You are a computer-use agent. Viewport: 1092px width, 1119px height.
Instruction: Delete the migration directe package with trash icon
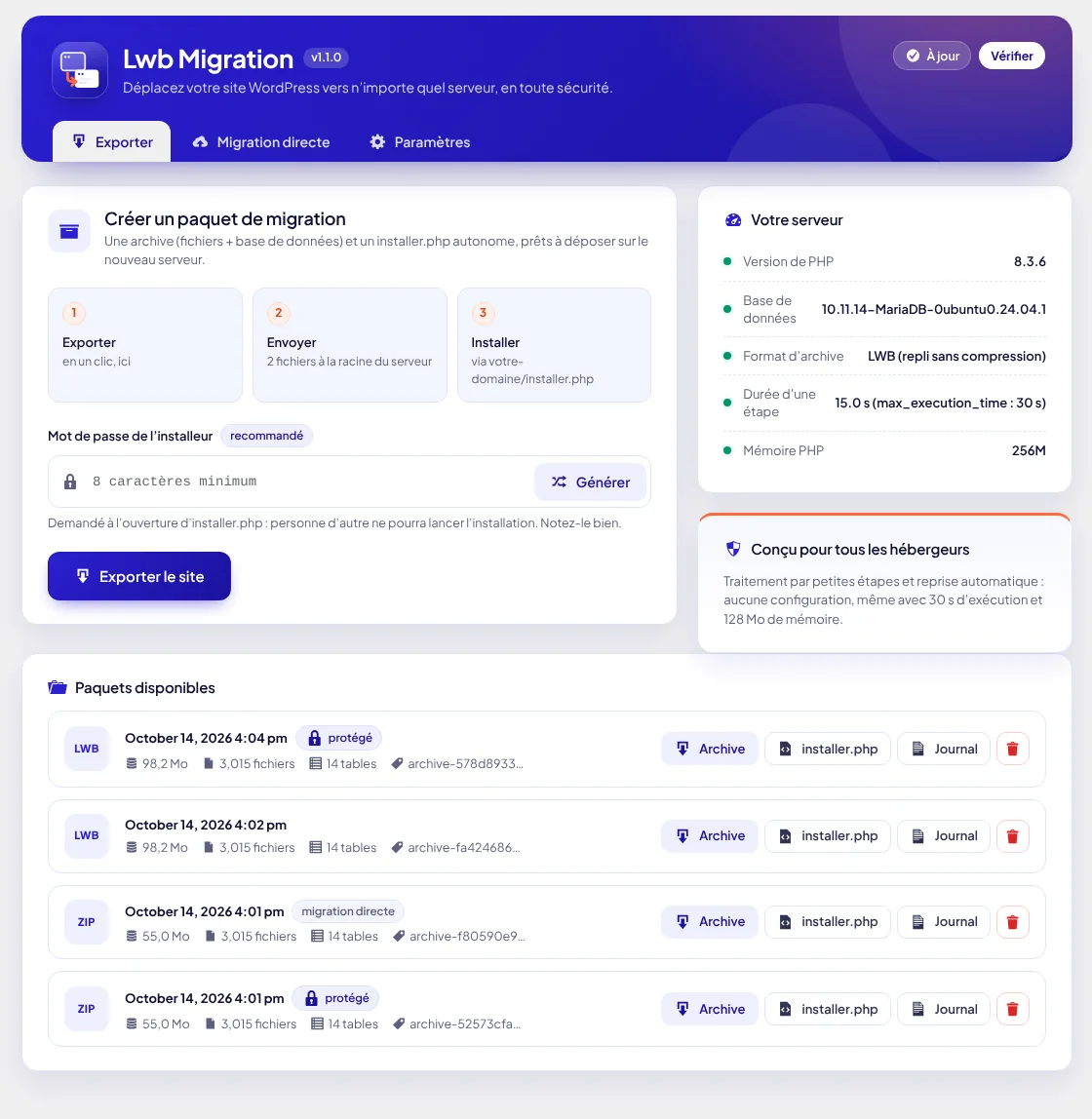coord(1012,921)
